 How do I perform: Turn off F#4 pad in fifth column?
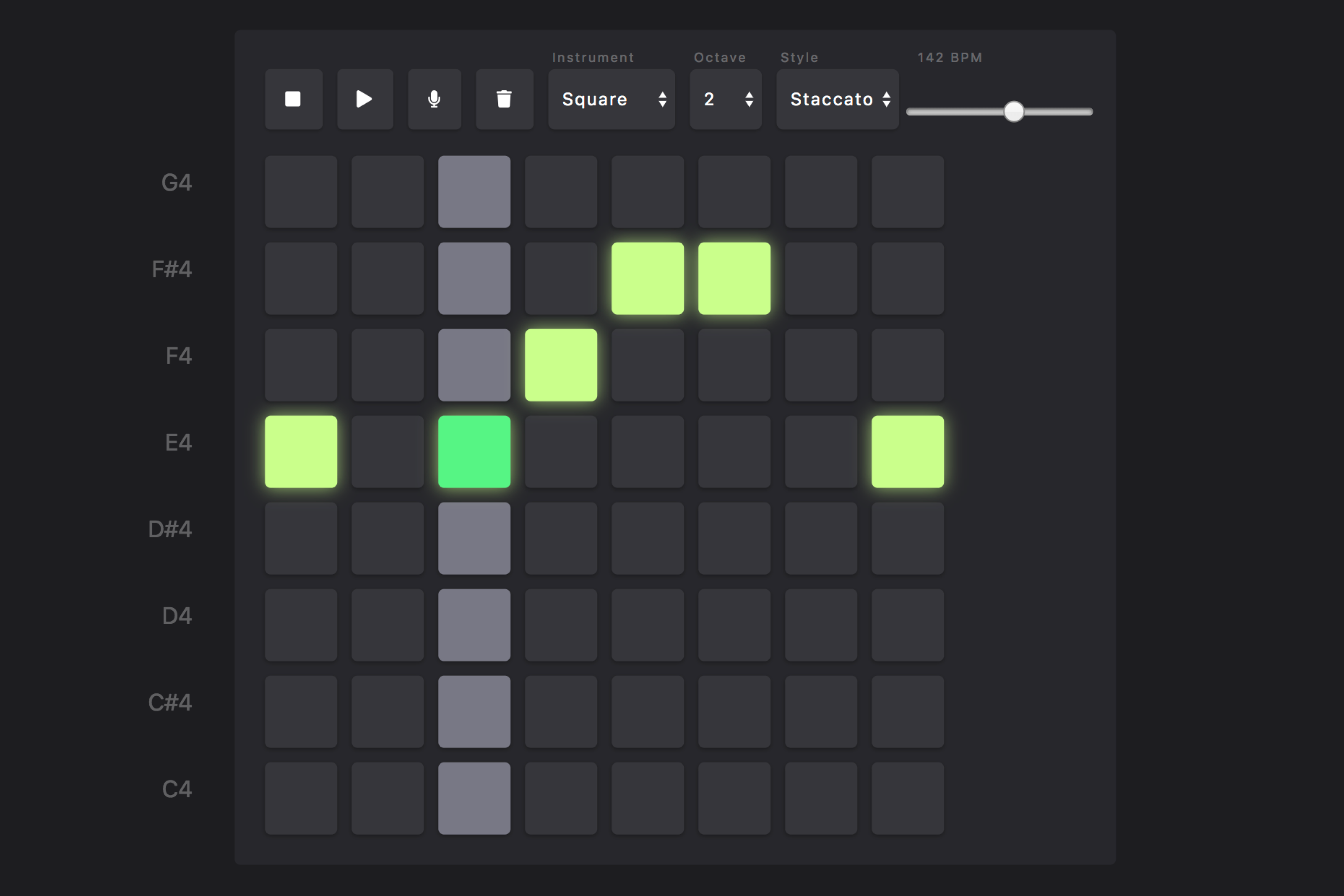pyautogui.click(x=647, y=278)
